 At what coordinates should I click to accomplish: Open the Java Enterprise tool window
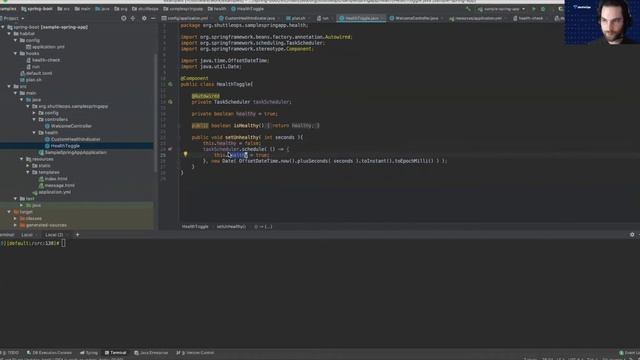tap(151, 353)
